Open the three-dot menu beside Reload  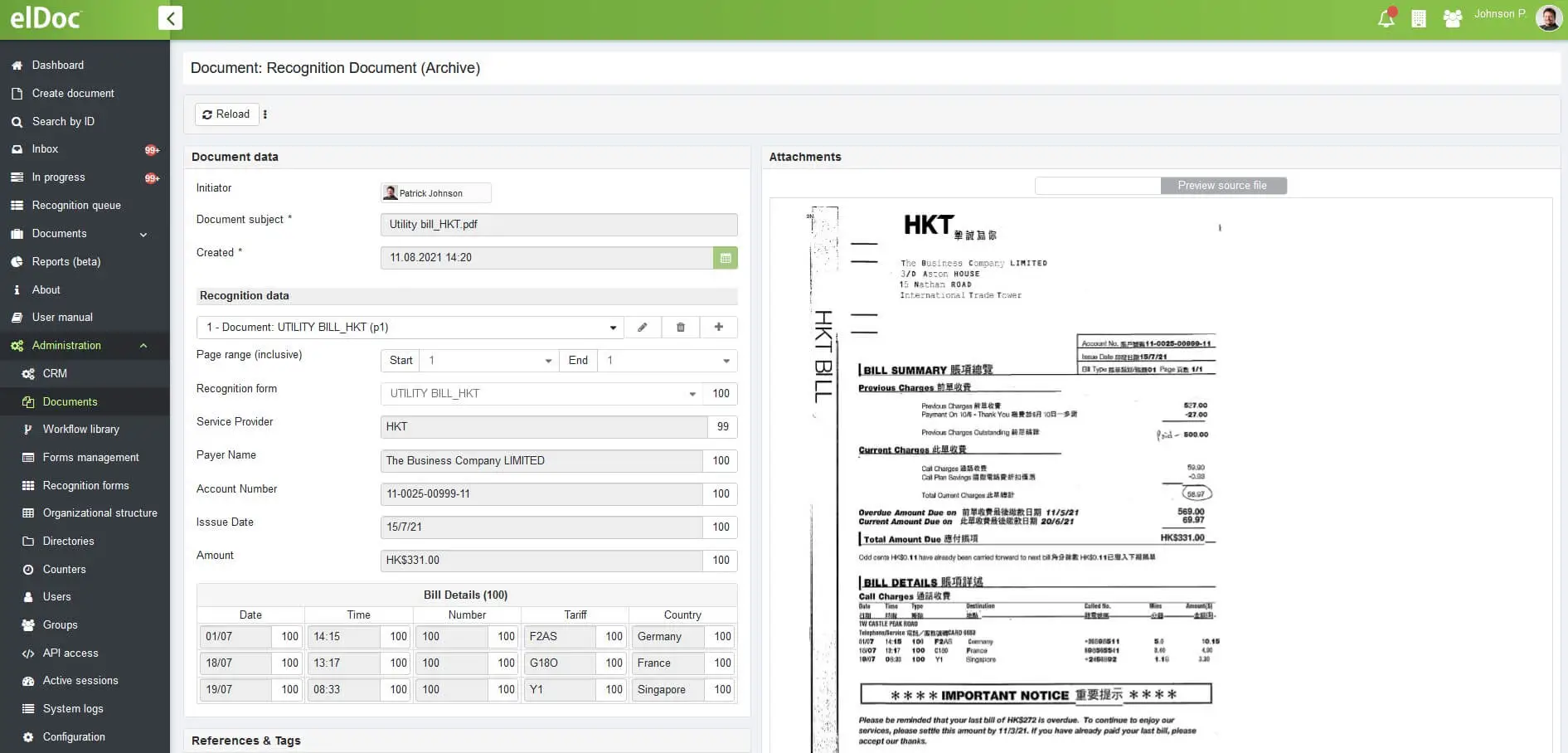265,114
